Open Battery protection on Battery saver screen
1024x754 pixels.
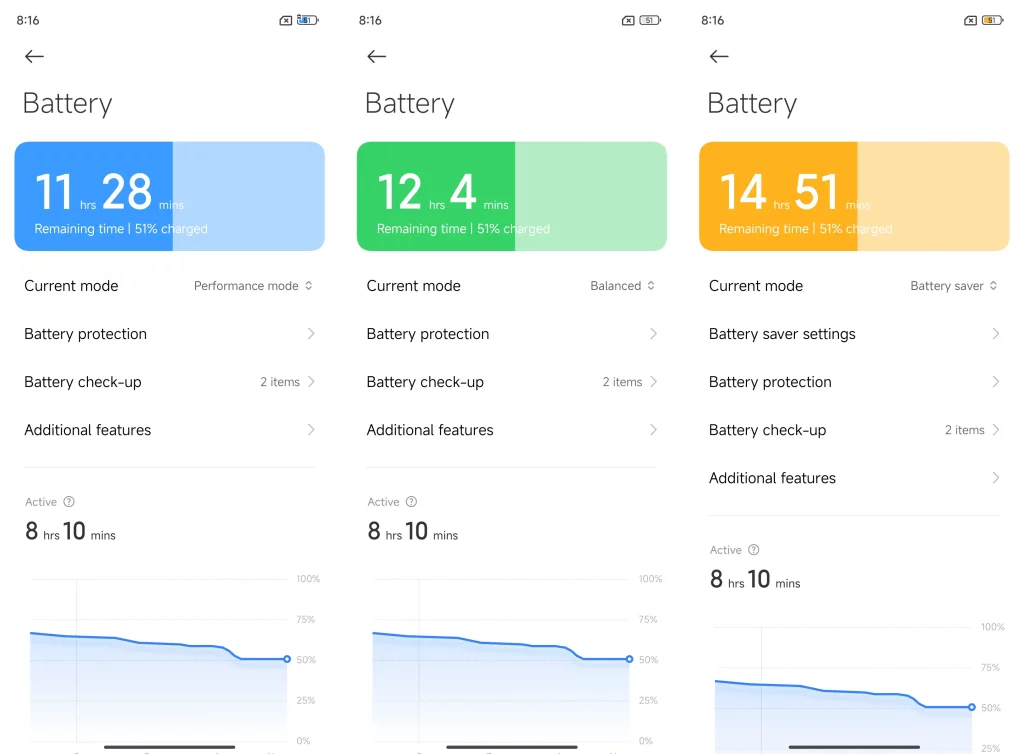854,382
